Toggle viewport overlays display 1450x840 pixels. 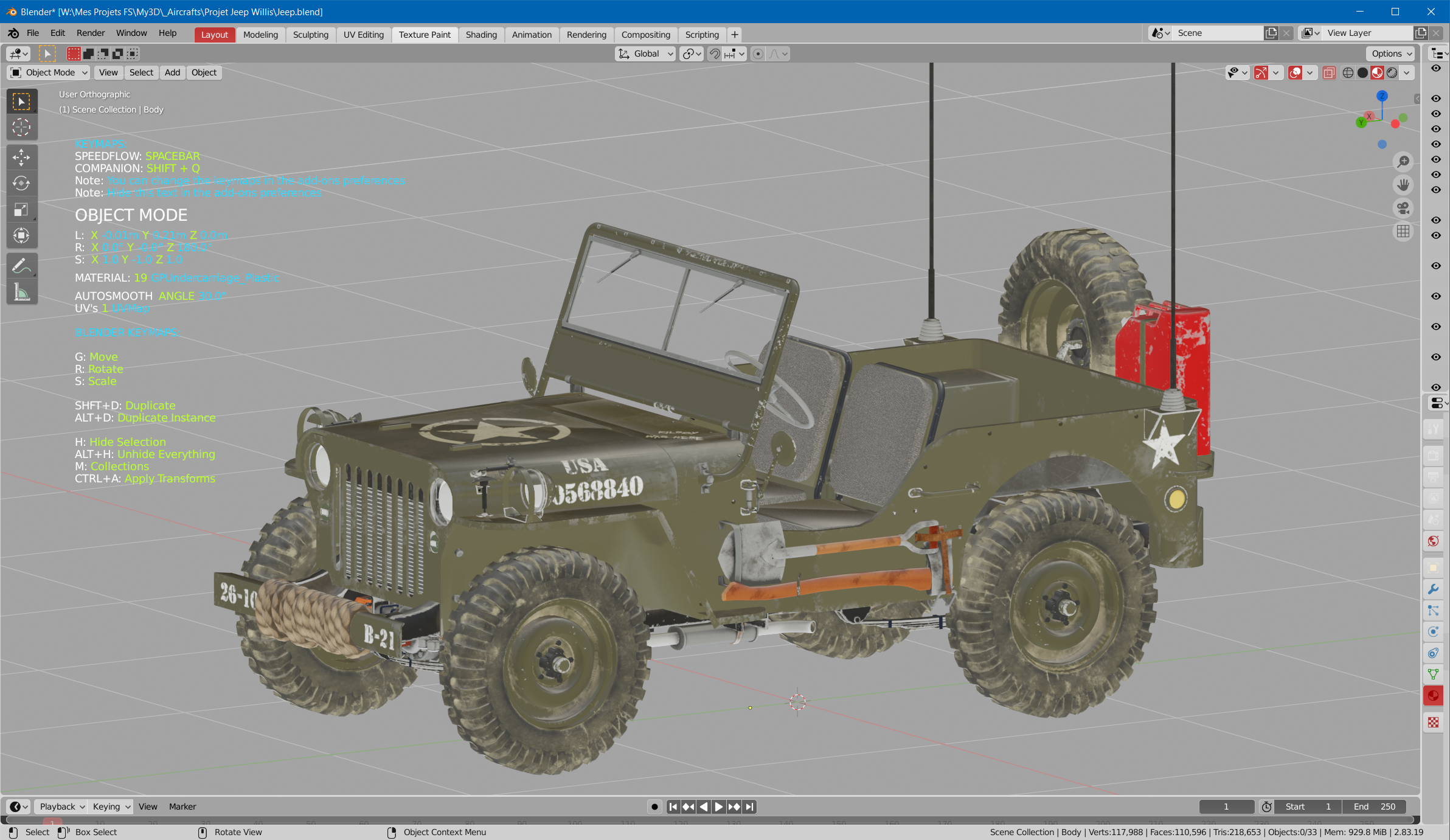pos(1296,73)
